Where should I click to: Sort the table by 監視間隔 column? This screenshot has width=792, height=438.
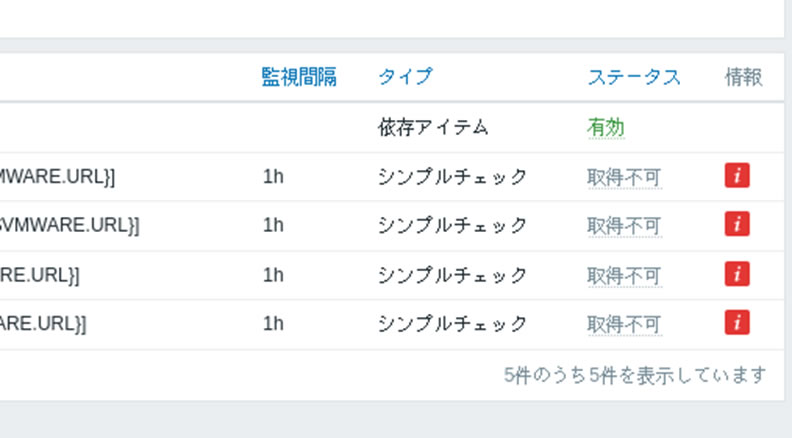pyautogui.click(x=299, y=77)
